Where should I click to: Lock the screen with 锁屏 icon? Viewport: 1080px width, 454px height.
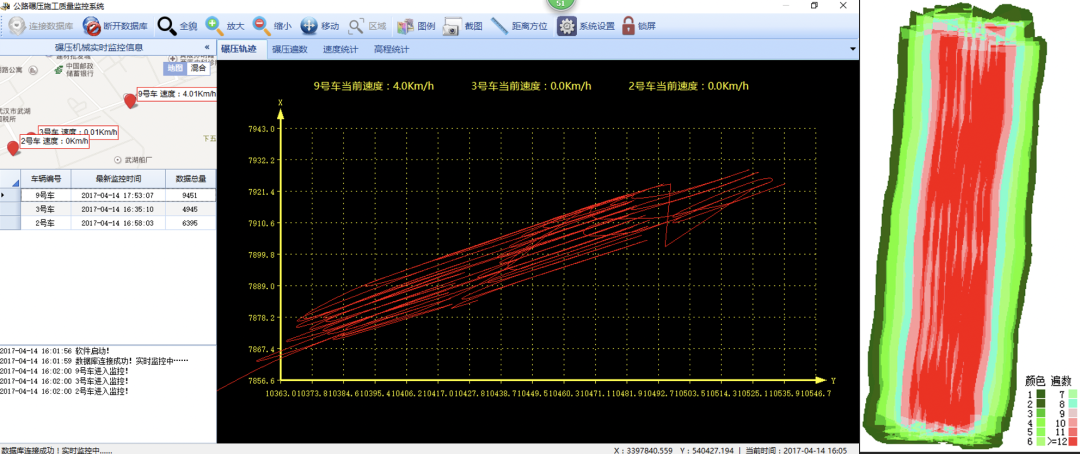pos(628,26)
